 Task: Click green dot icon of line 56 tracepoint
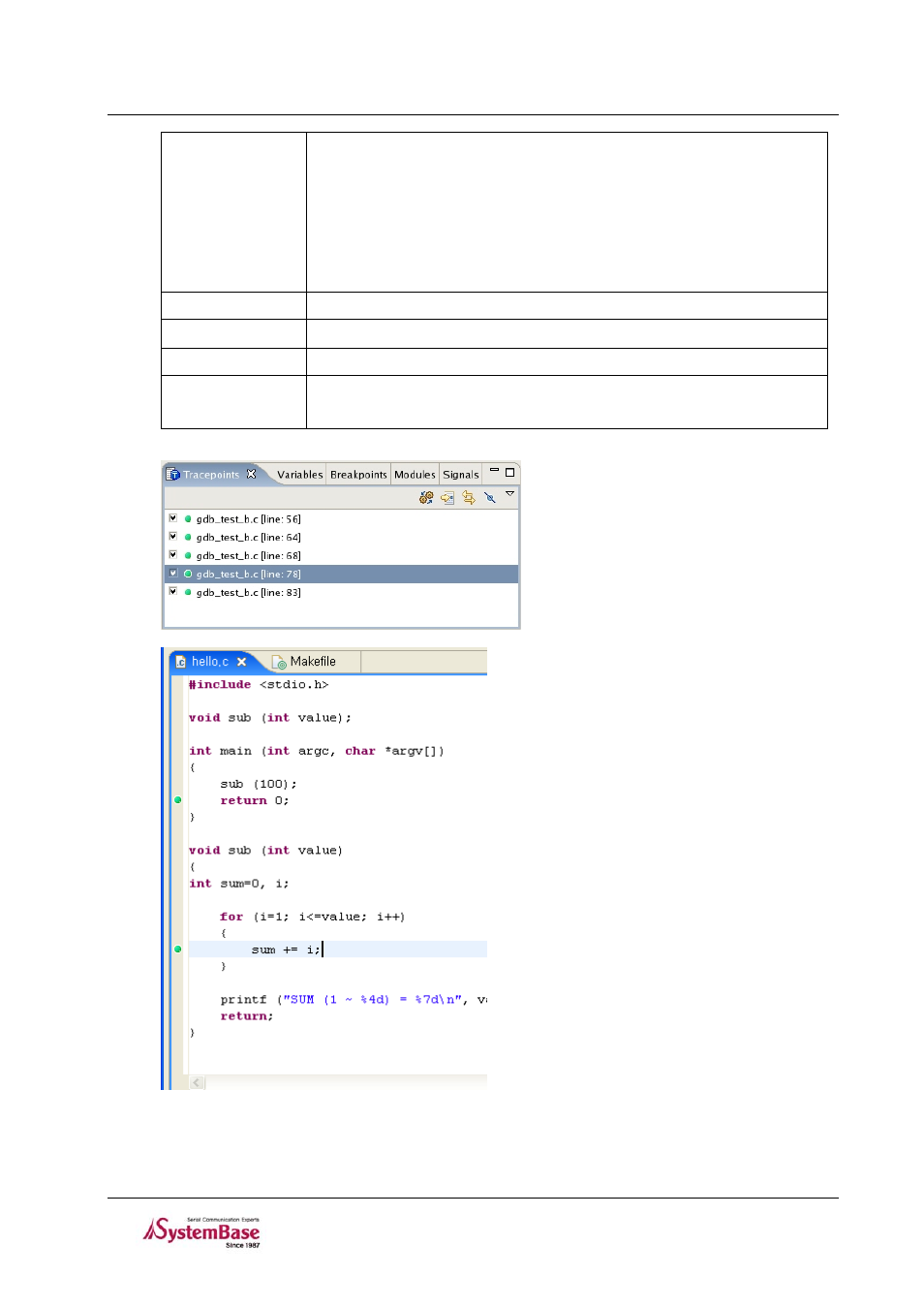click(x=188, y=519)
